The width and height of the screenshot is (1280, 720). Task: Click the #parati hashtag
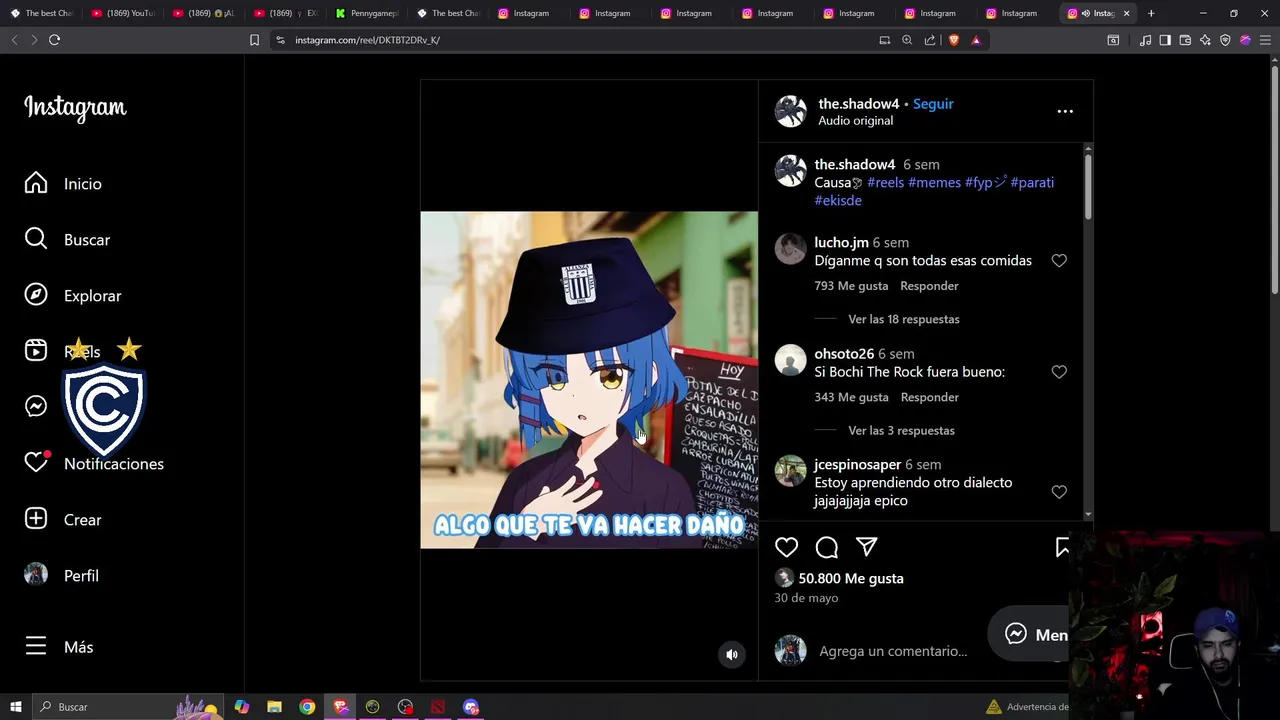tap(1032, 183)
